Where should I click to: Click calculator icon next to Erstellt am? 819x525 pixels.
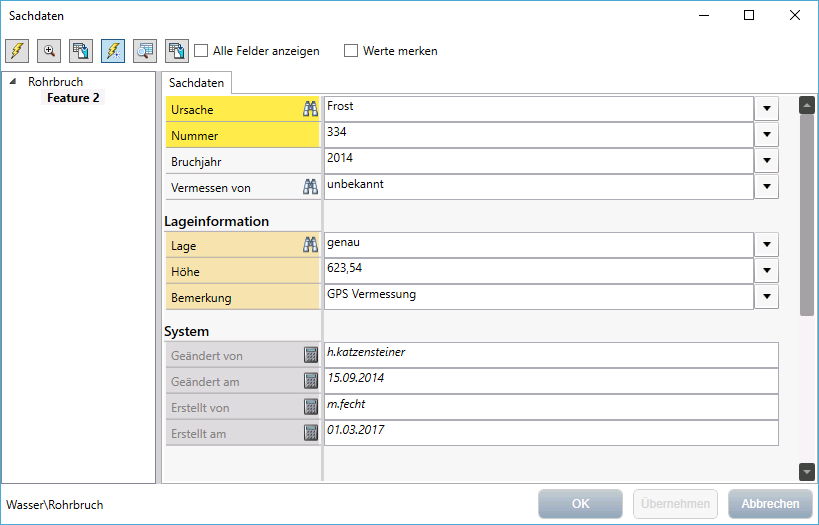[310, 433]
